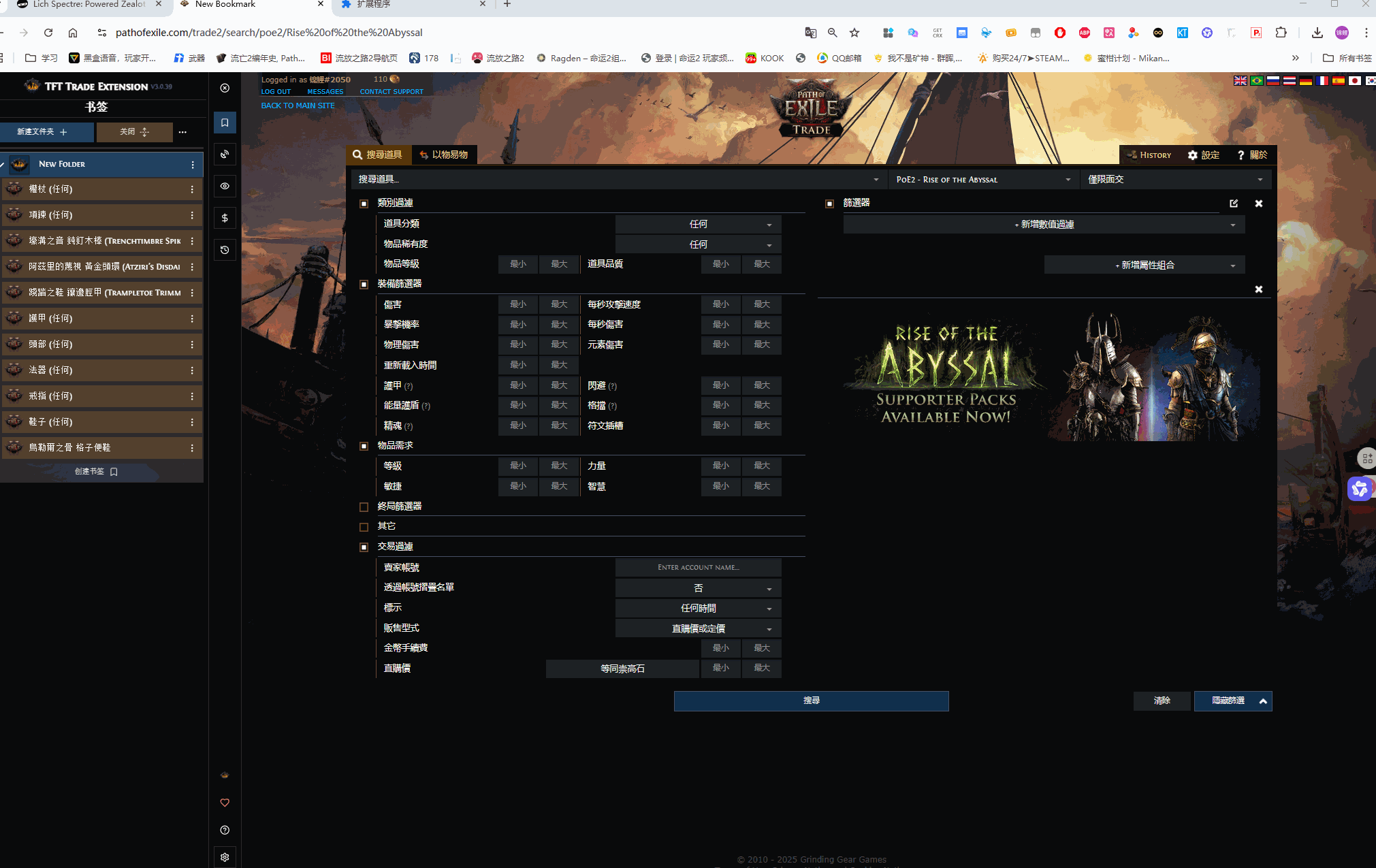
Task: Click the heart icon in sidebar
Action: (225, 803)
